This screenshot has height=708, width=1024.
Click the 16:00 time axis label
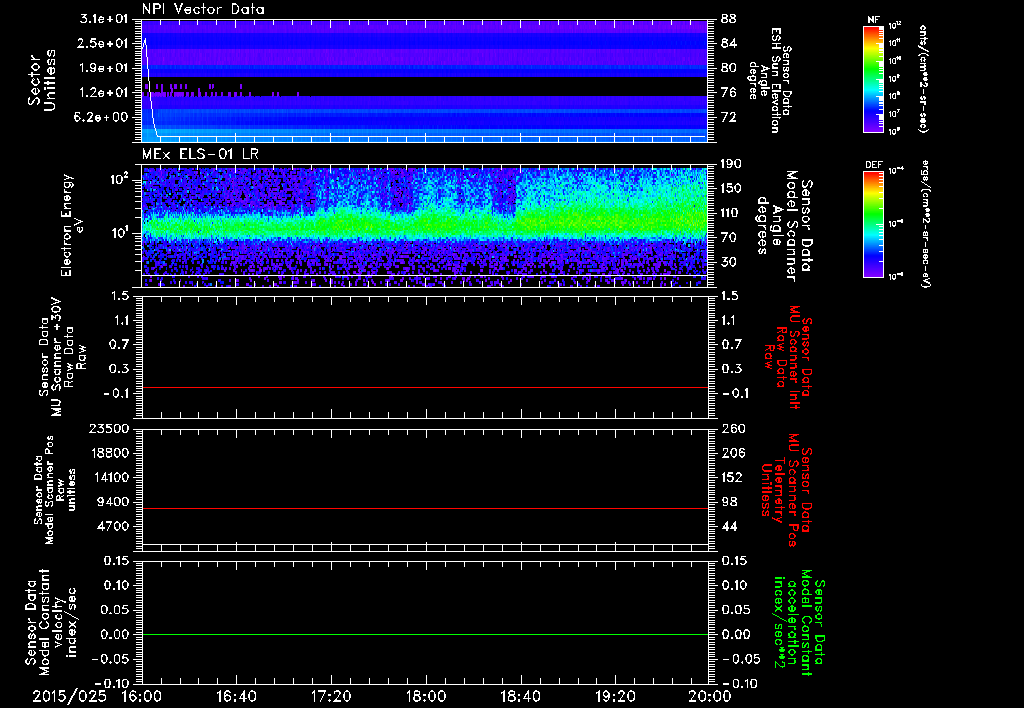[x=142, y=696]
